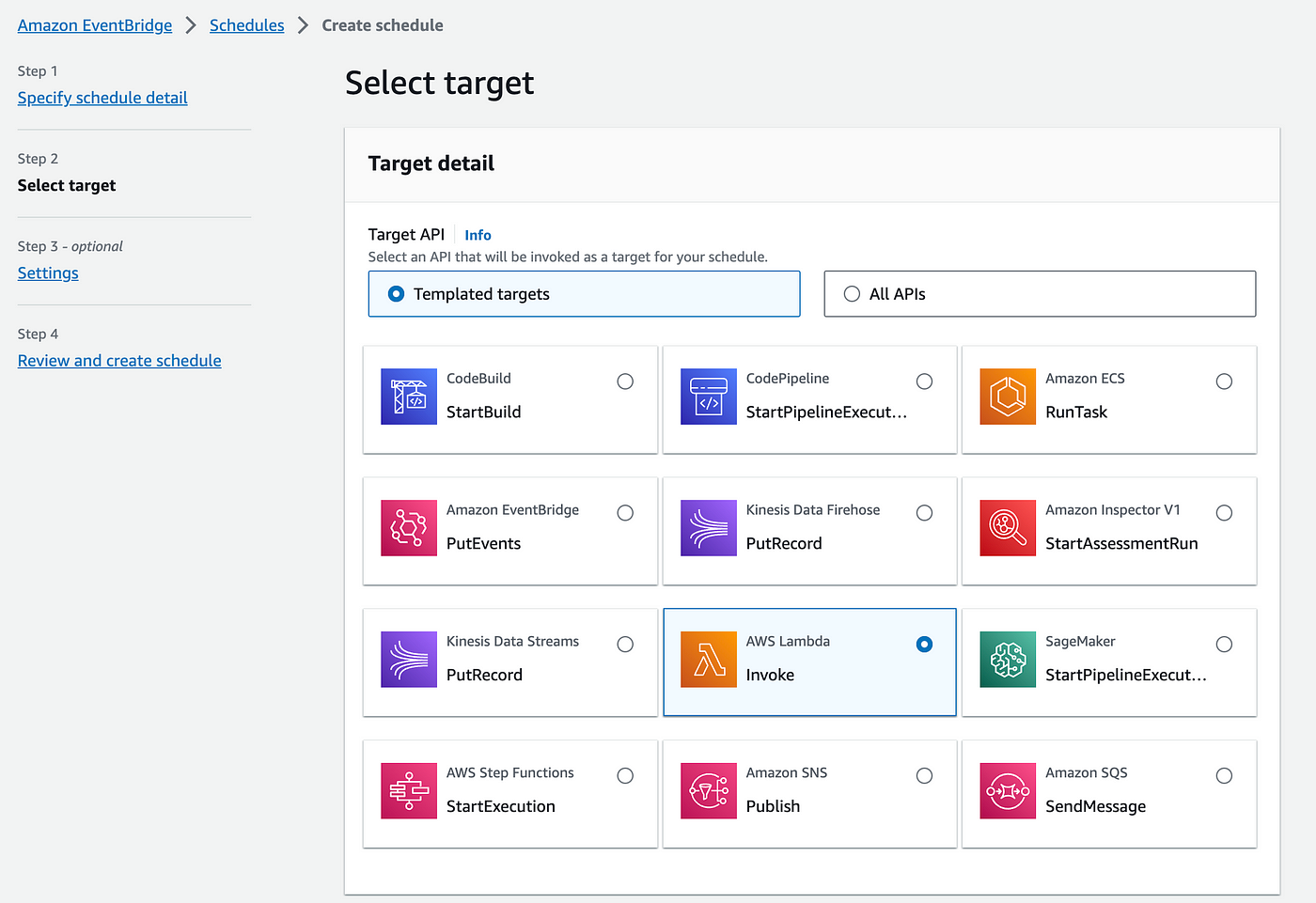The width and height of the screenshot is (1316, 903).
Task: Select the AWS Lambda Invoke radio button
Action: 924,645
